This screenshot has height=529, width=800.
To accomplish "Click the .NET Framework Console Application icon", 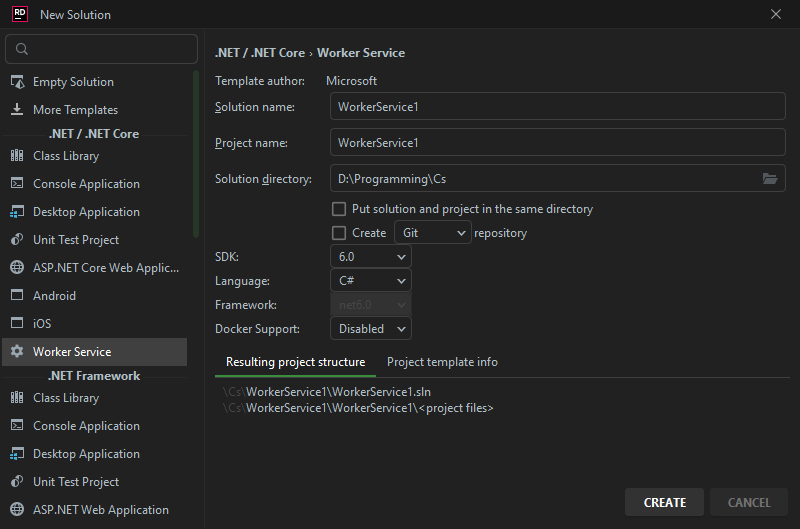I will [17, 425].
